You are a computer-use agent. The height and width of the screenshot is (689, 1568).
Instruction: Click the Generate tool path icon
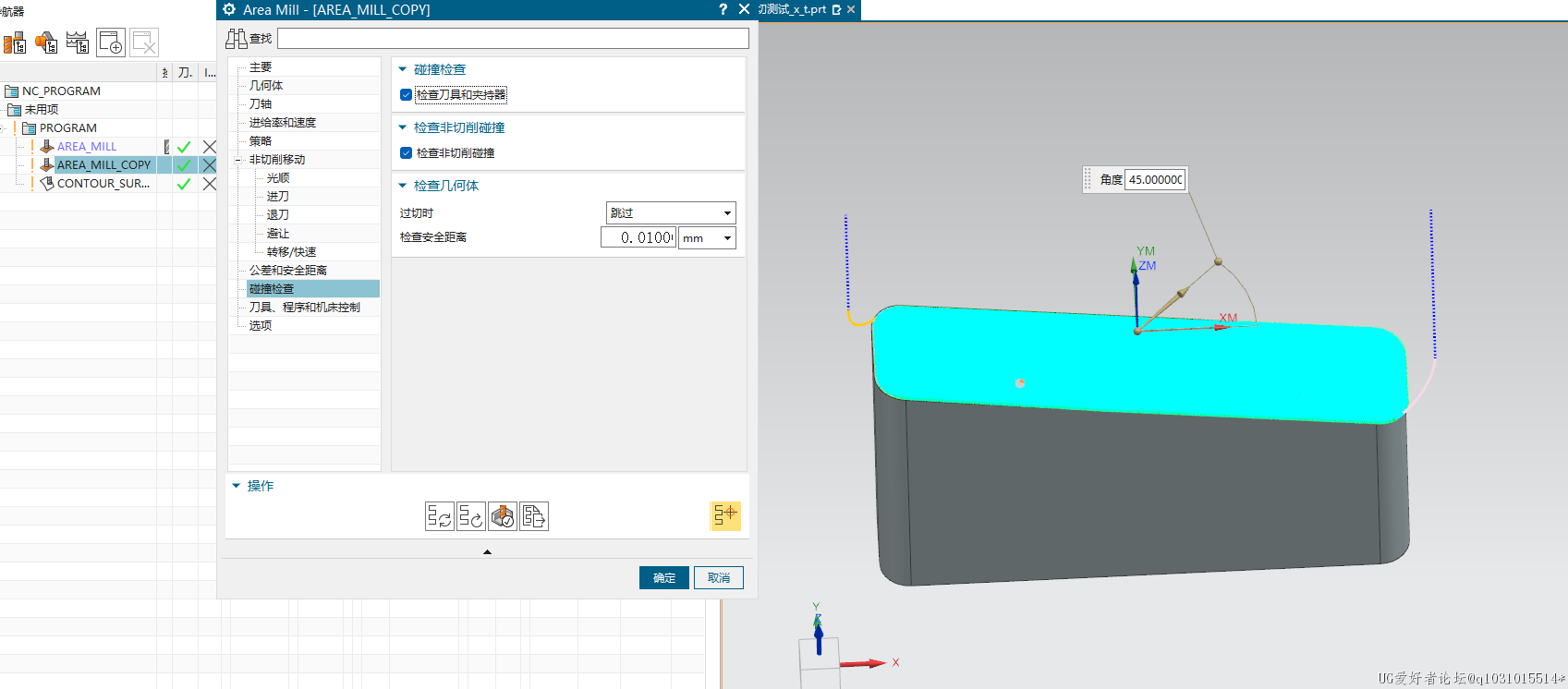pyautogui.click(x=440, y=516)
